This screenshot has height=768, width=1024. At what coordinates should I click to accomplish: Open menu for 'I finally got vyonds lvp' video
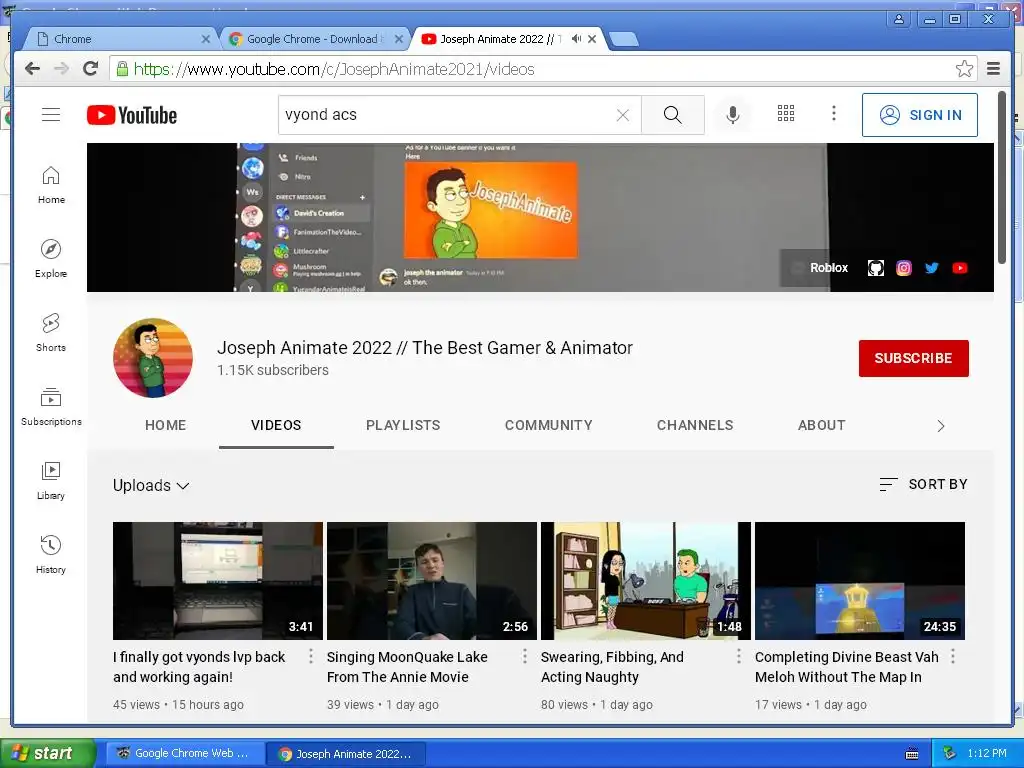[x=311, y=656]
